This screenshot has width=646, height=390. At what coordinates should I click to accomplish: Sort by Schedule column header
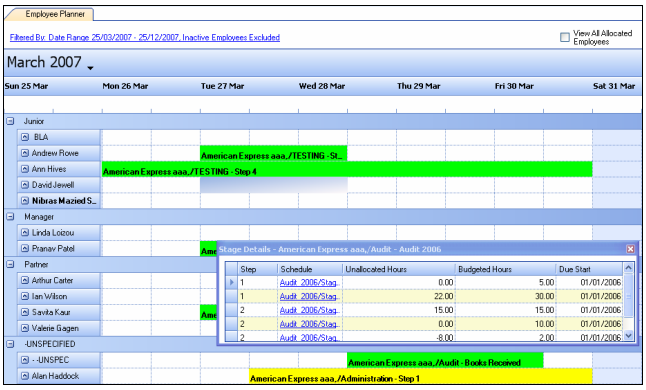tap(310, 269)
